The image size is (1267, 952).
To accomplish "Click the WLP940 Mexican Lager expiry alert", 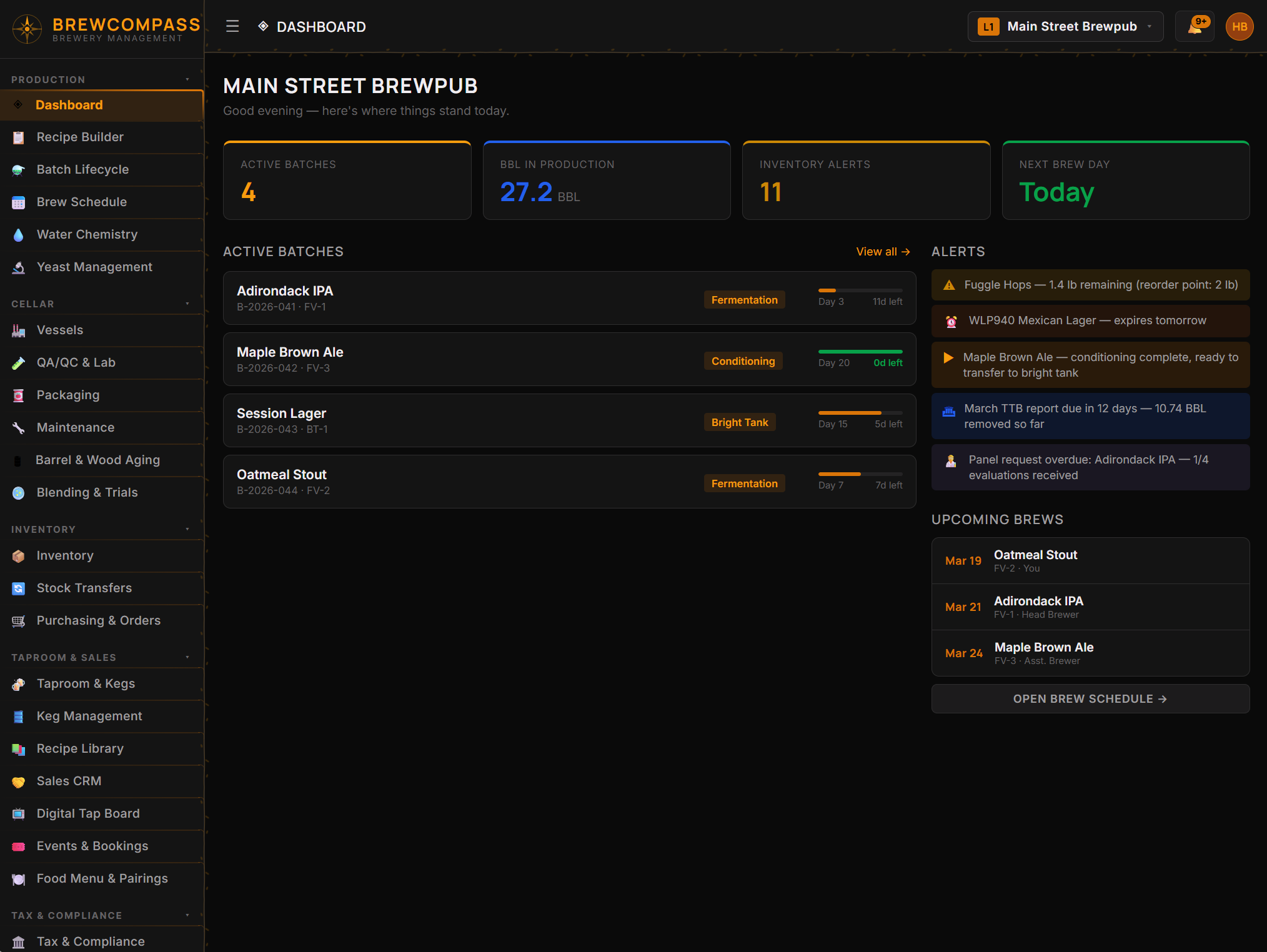I will [1090, 320].
